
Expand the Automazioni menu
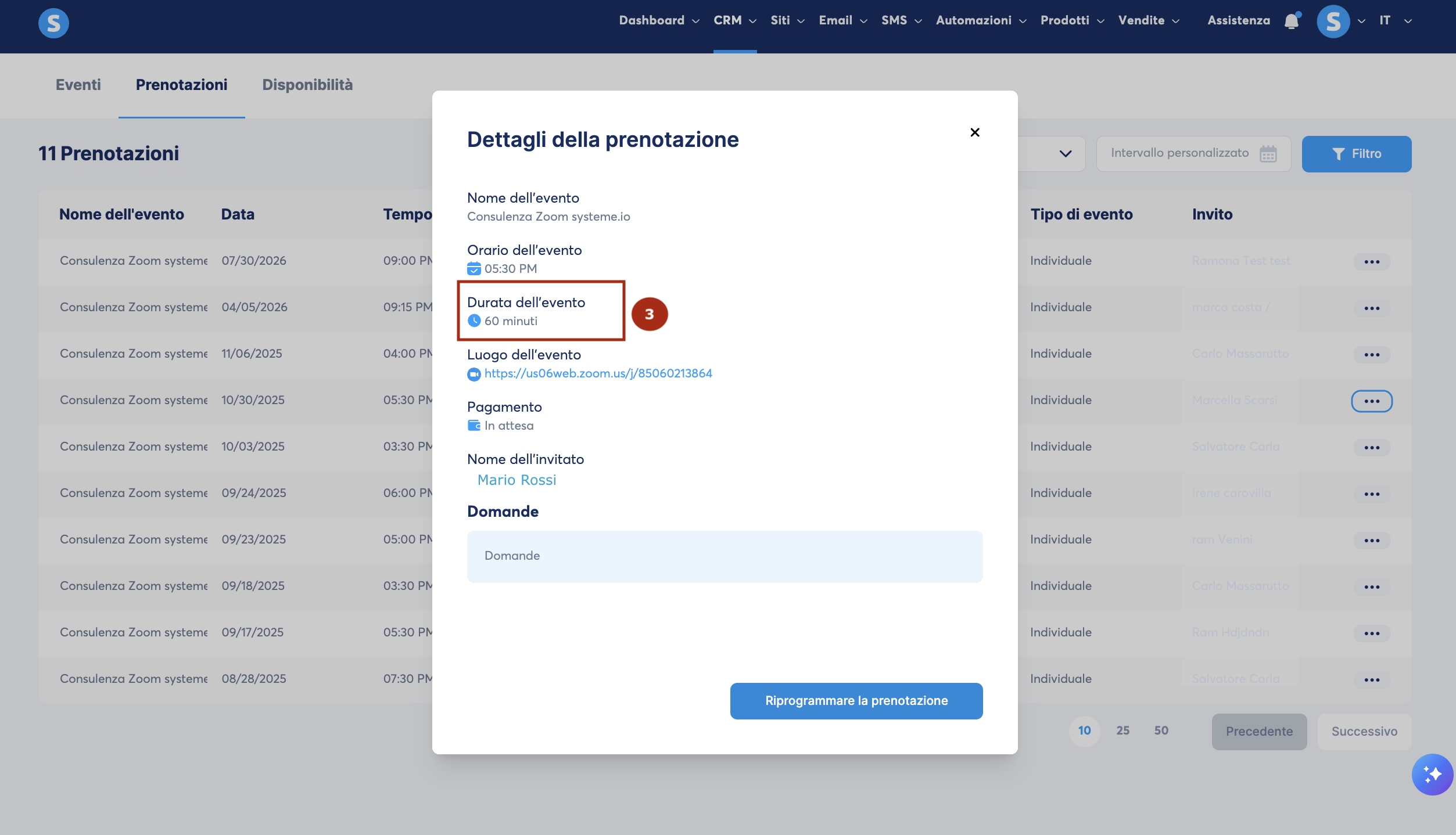[x=981, y=20]
